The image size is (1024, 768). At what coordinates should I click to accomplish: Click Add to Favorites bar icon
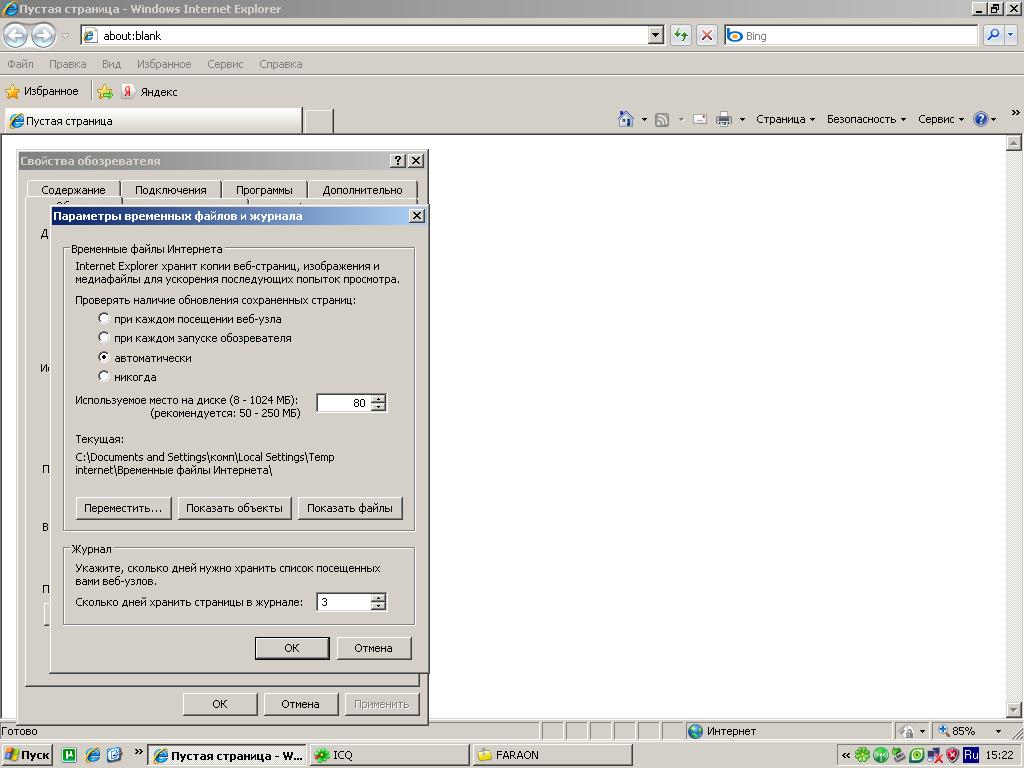105,92
